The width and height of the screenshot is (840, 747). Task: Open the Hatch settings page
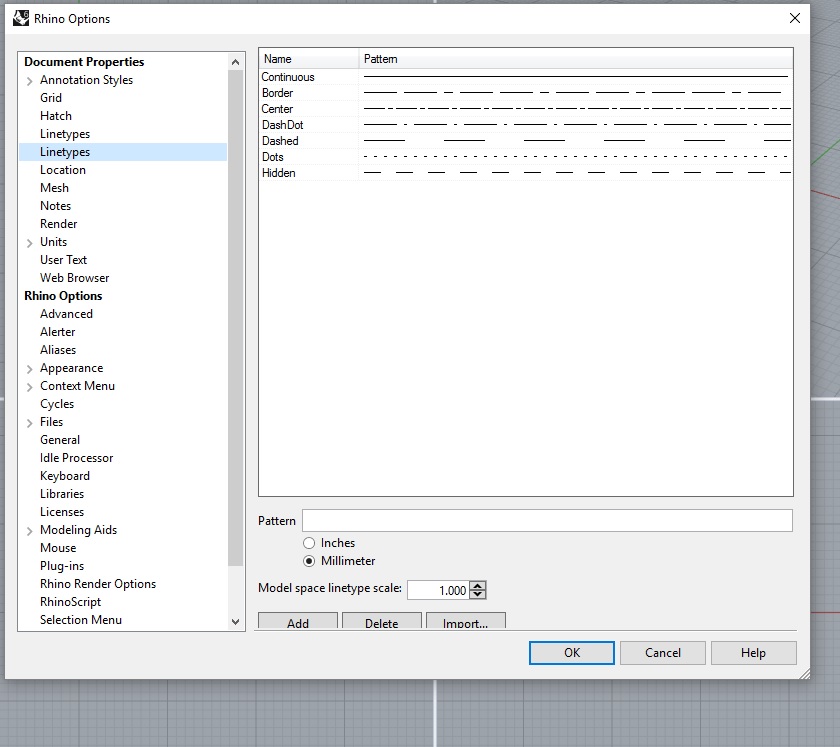point(56,116)
